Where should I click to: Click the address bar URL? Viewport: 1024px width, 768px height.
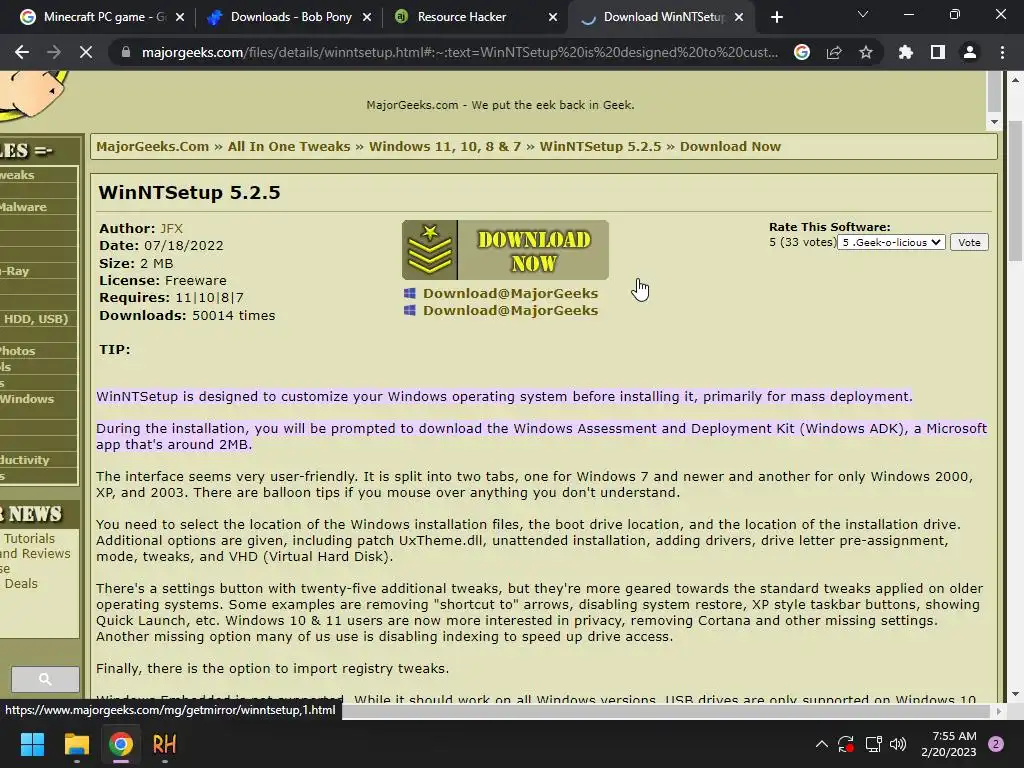coord(460,52)
